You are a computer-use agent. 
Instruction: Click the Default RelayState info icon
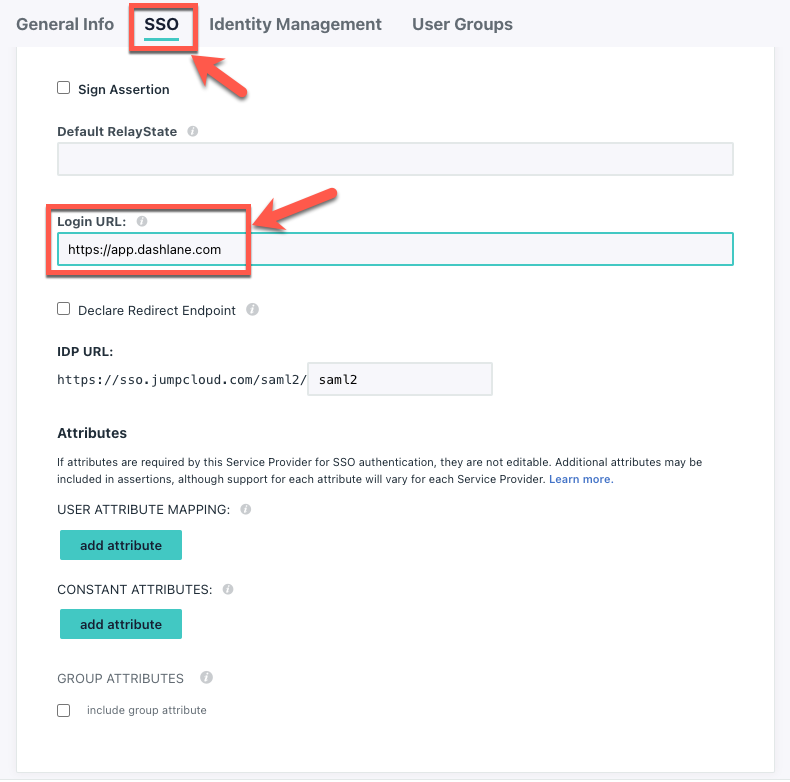tap(192, 132)
